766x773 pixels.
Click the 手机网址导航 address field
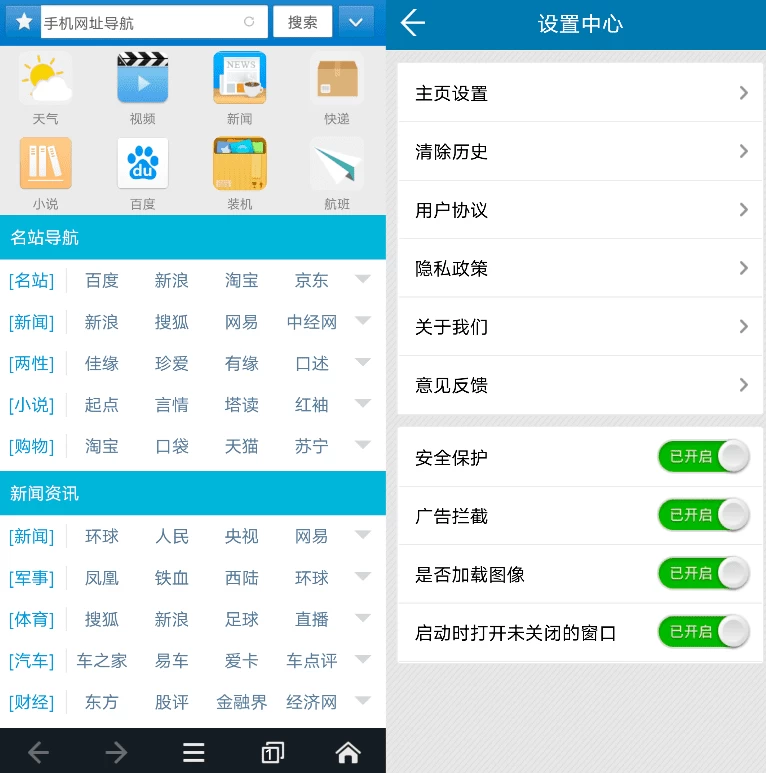pos(140,22)
